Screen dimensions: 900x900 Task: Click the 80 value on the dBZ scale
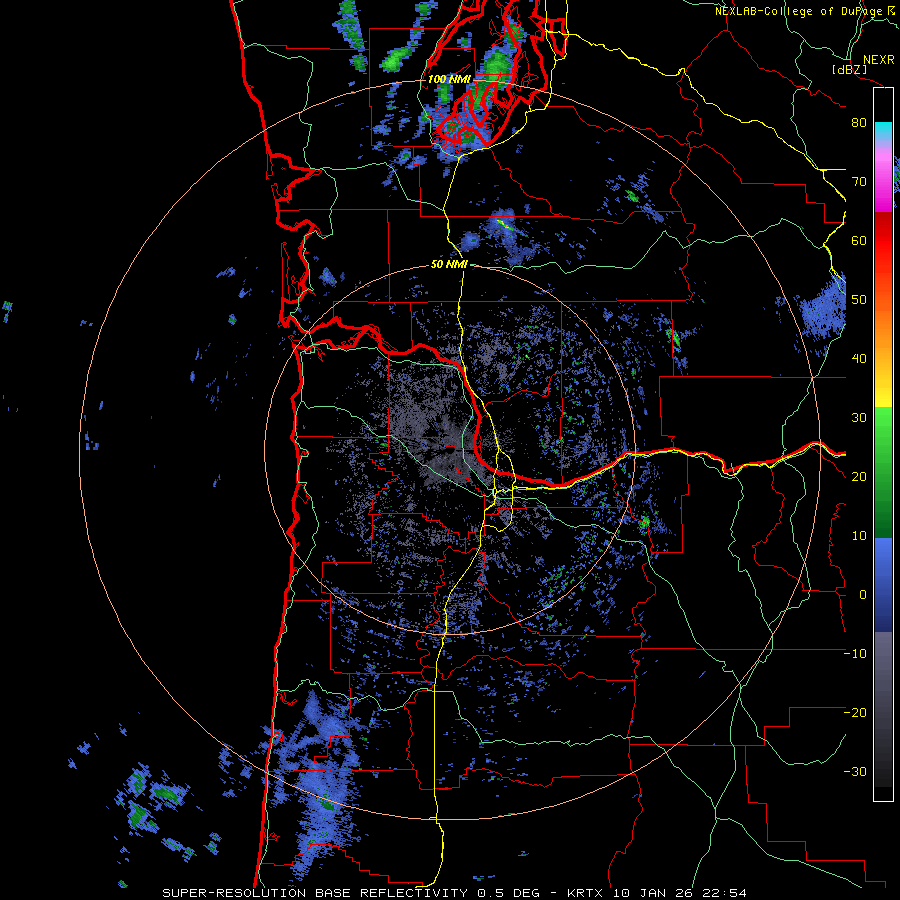click(x=859, y=122)
